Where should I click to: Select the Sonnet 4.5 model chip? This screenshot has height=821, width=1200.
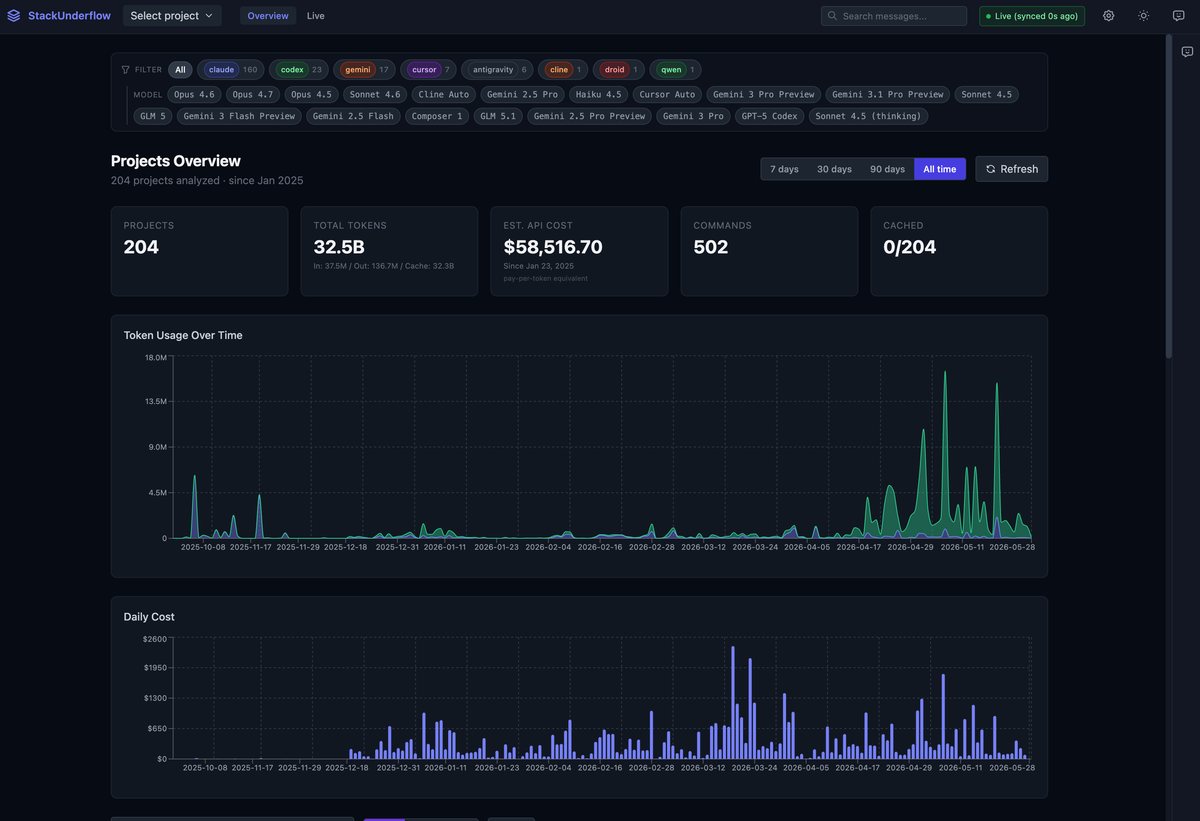point(987,94)
